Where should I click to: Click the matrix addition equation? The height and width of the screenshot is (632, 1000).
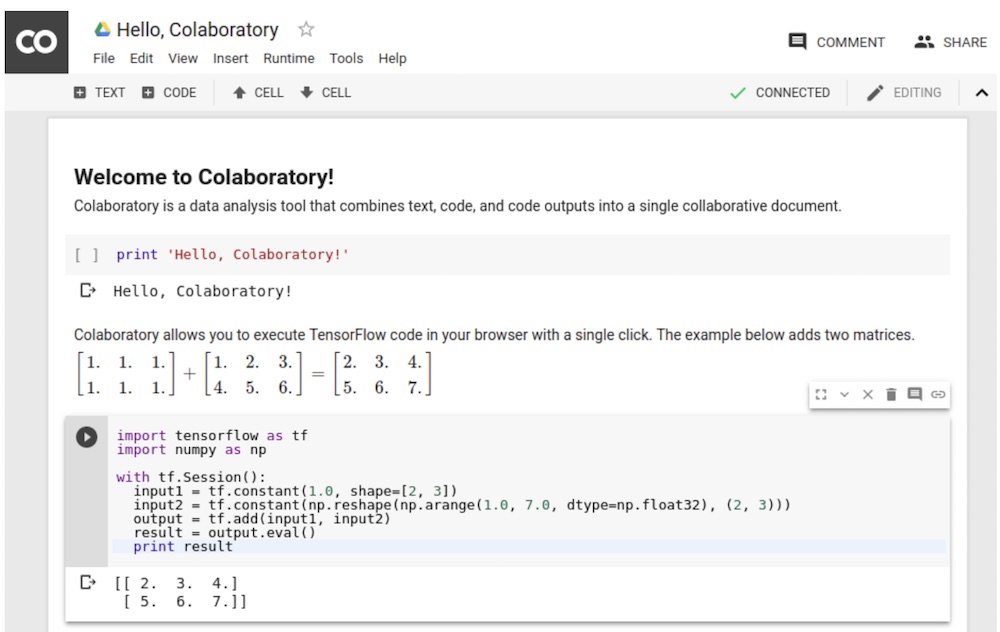[254, 374]
